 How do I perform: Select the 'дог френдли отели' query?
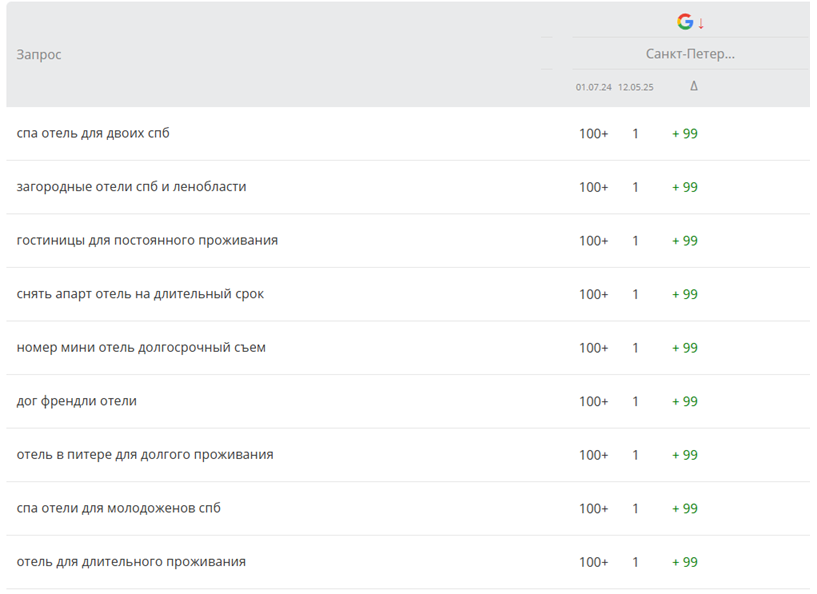(x=77, y=401)
